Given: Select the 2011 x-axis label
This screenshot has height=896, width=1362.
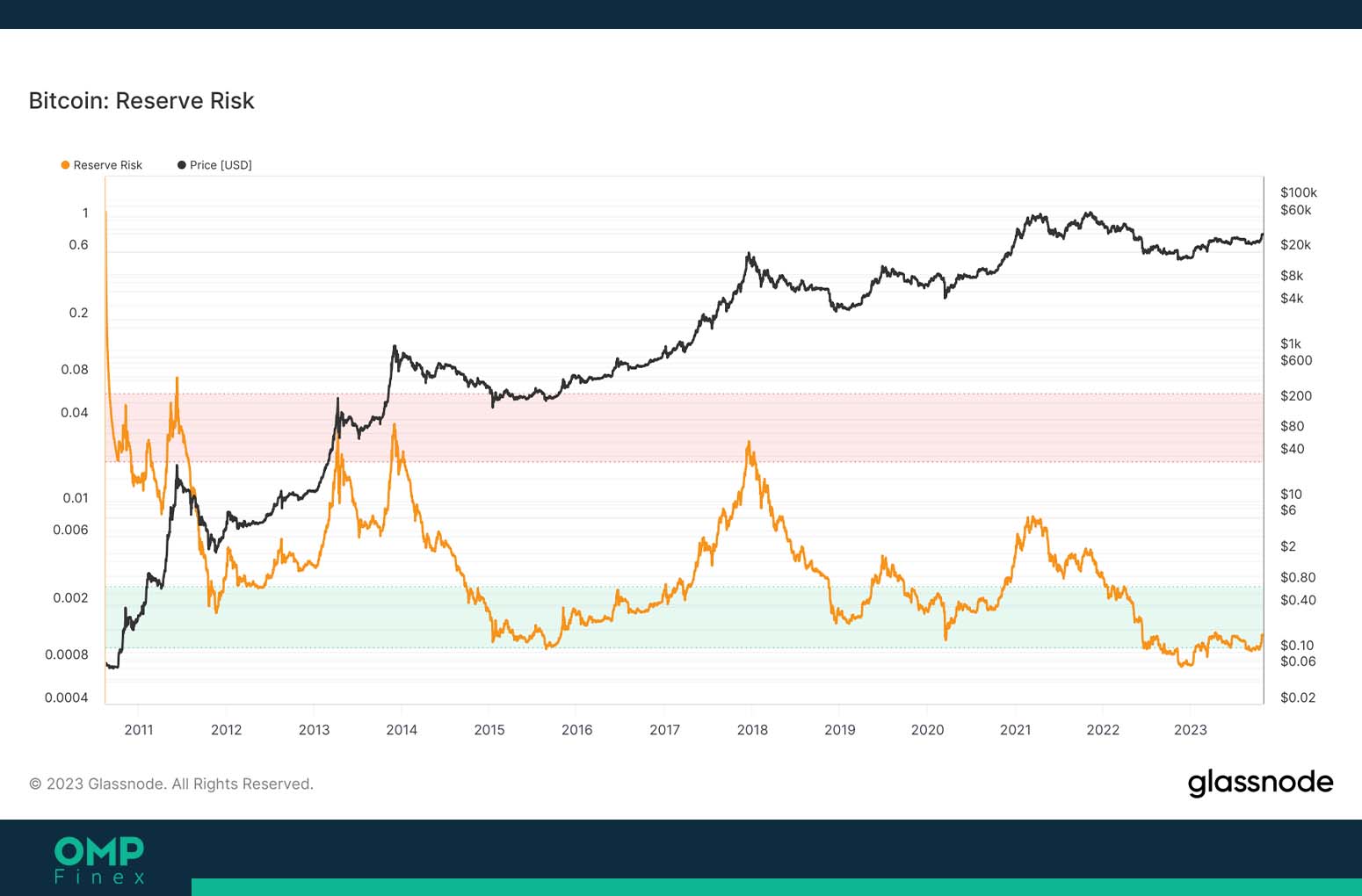Looking at the screenshot, I should (x=139, y=730).
